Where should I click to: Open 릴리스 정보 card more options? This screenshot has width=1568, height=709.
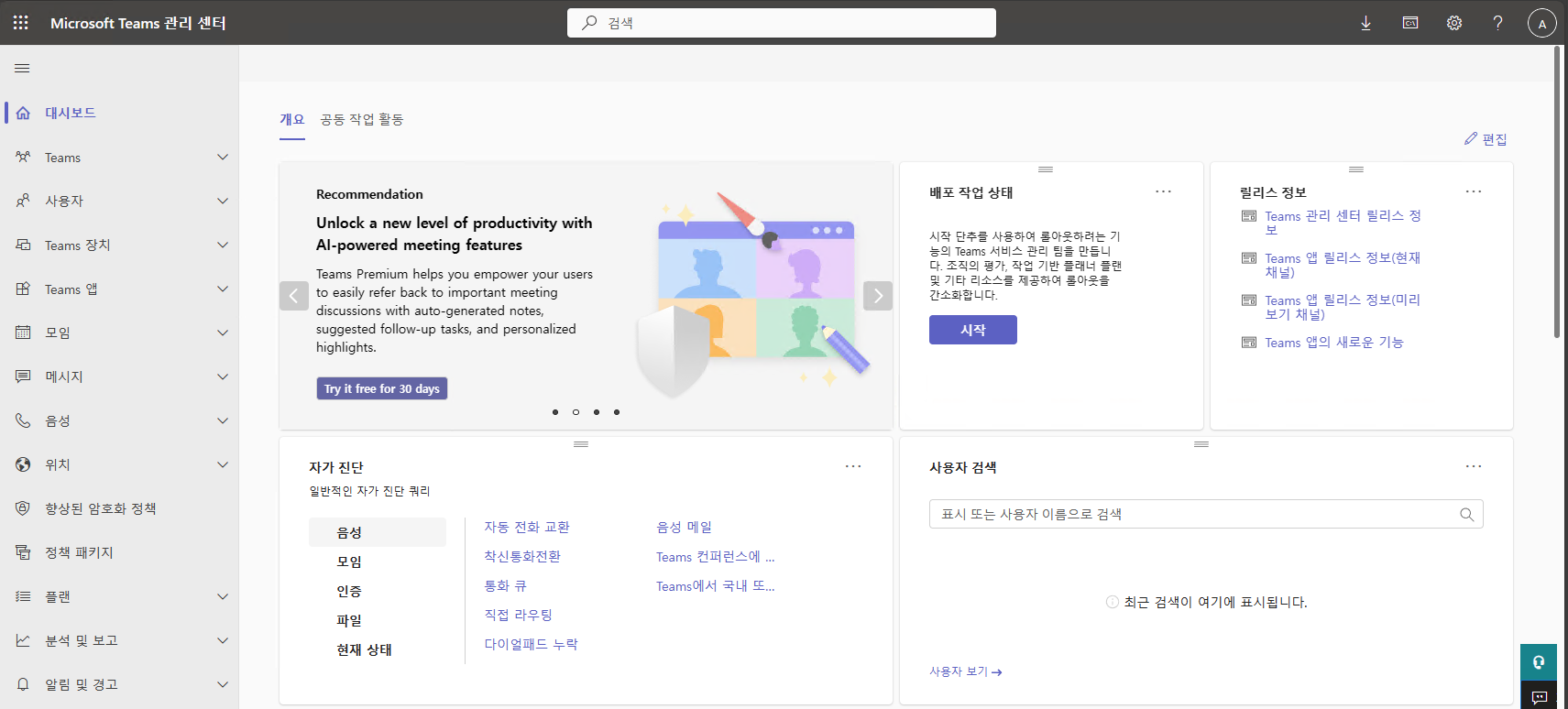point(1474,191)
